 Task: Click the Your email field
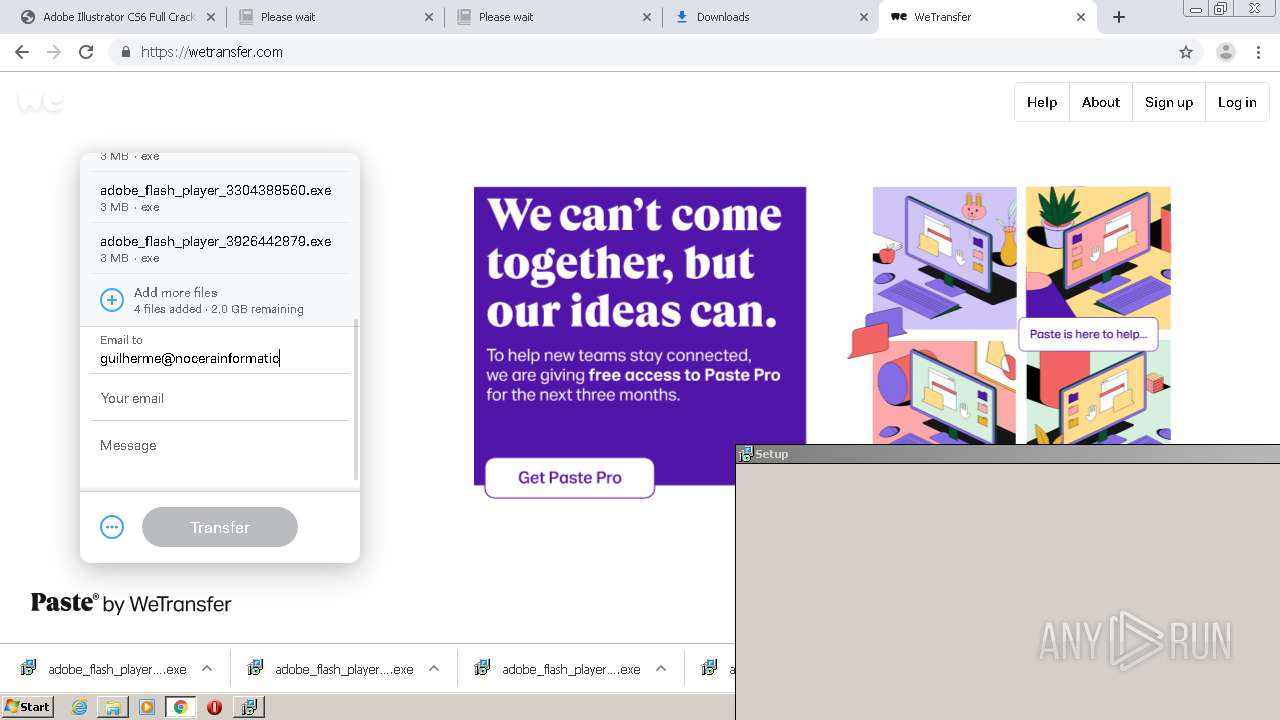[220, 398]
